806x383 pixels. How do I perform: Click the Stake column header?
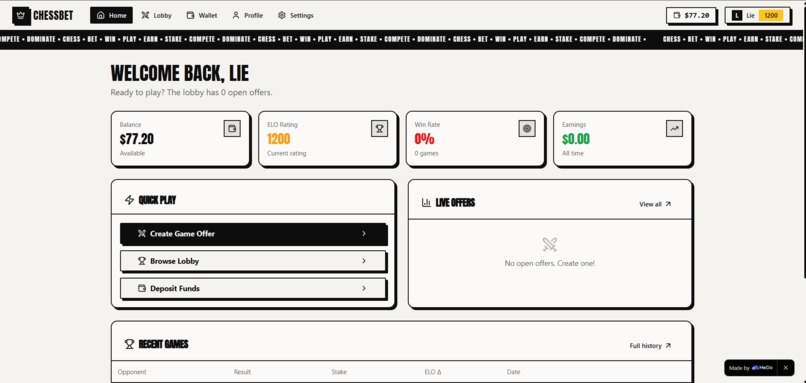[339, 372]
